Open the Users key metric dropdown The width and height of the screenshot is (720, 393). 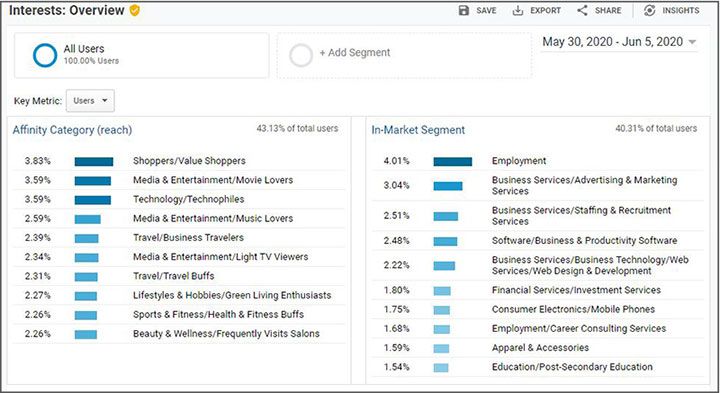coord(90,101)
